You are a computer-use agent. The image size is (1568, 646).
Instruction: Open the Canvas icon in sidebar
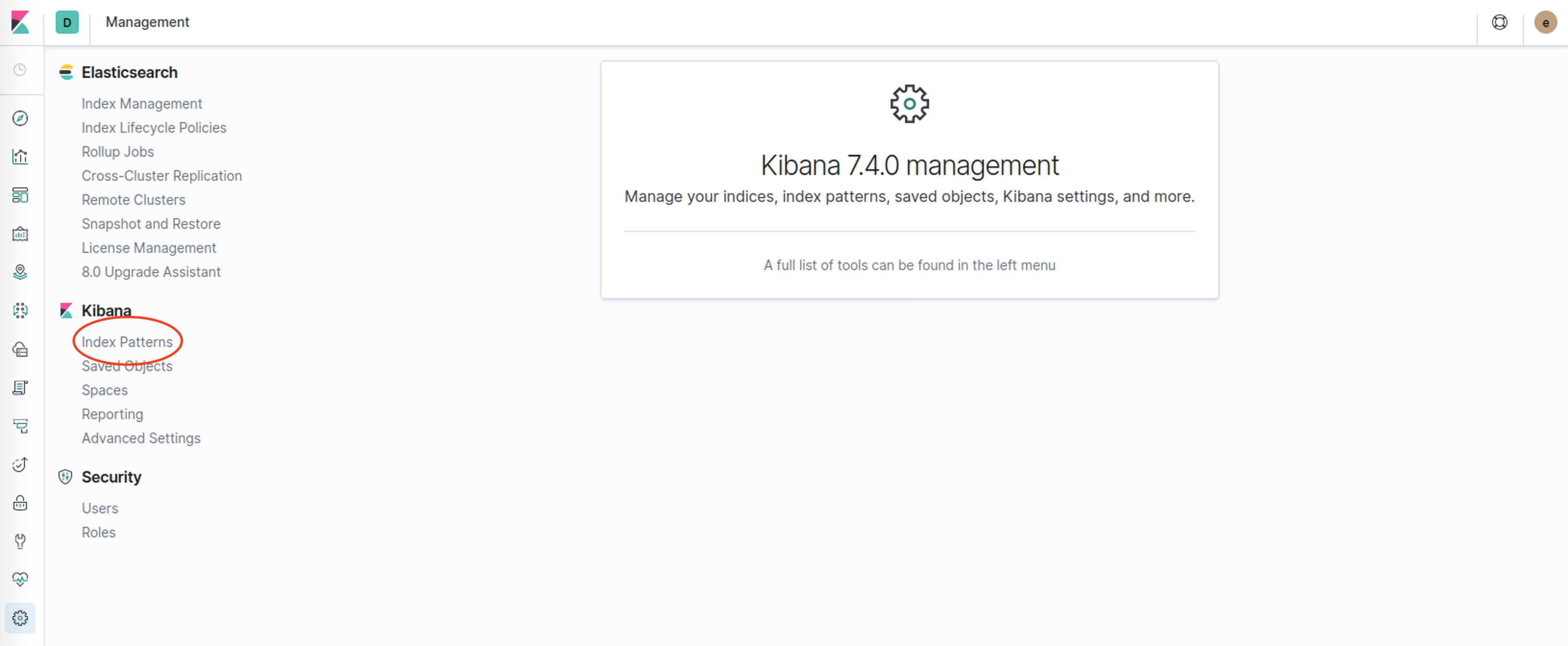[x=20, y=234]
